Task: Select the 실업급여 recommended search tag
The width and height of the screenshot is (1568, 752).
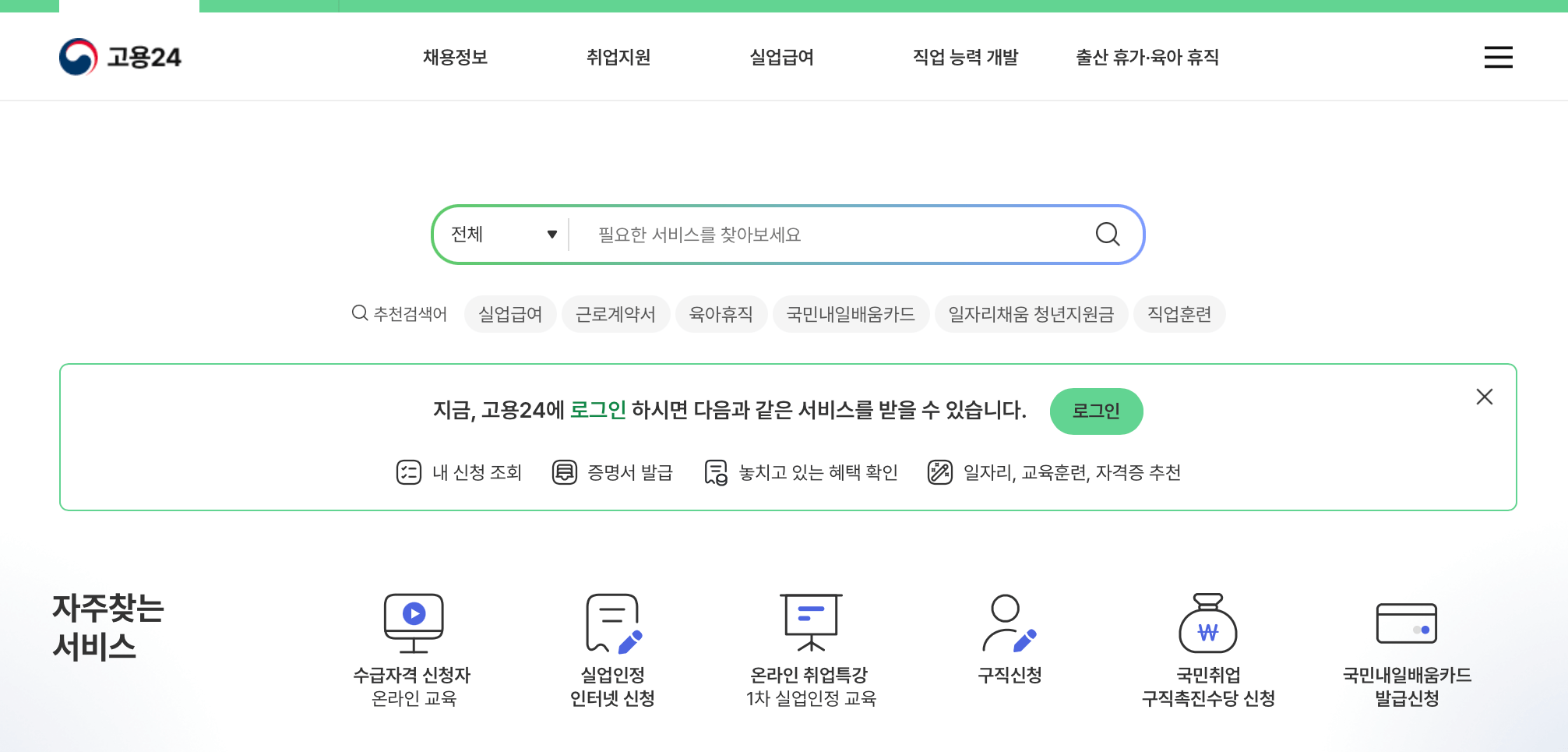Action: tap(509, 313)
